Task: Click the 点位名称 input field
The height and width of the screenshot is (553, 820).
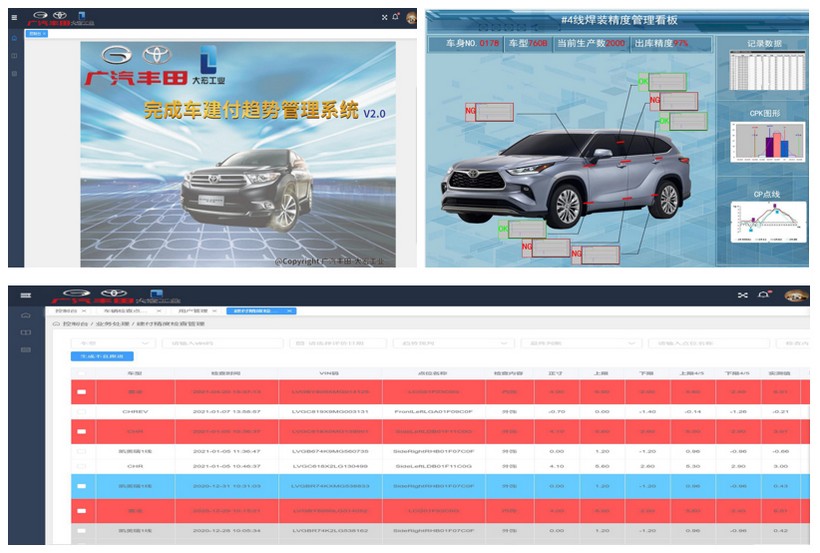Action: point(709,343)
